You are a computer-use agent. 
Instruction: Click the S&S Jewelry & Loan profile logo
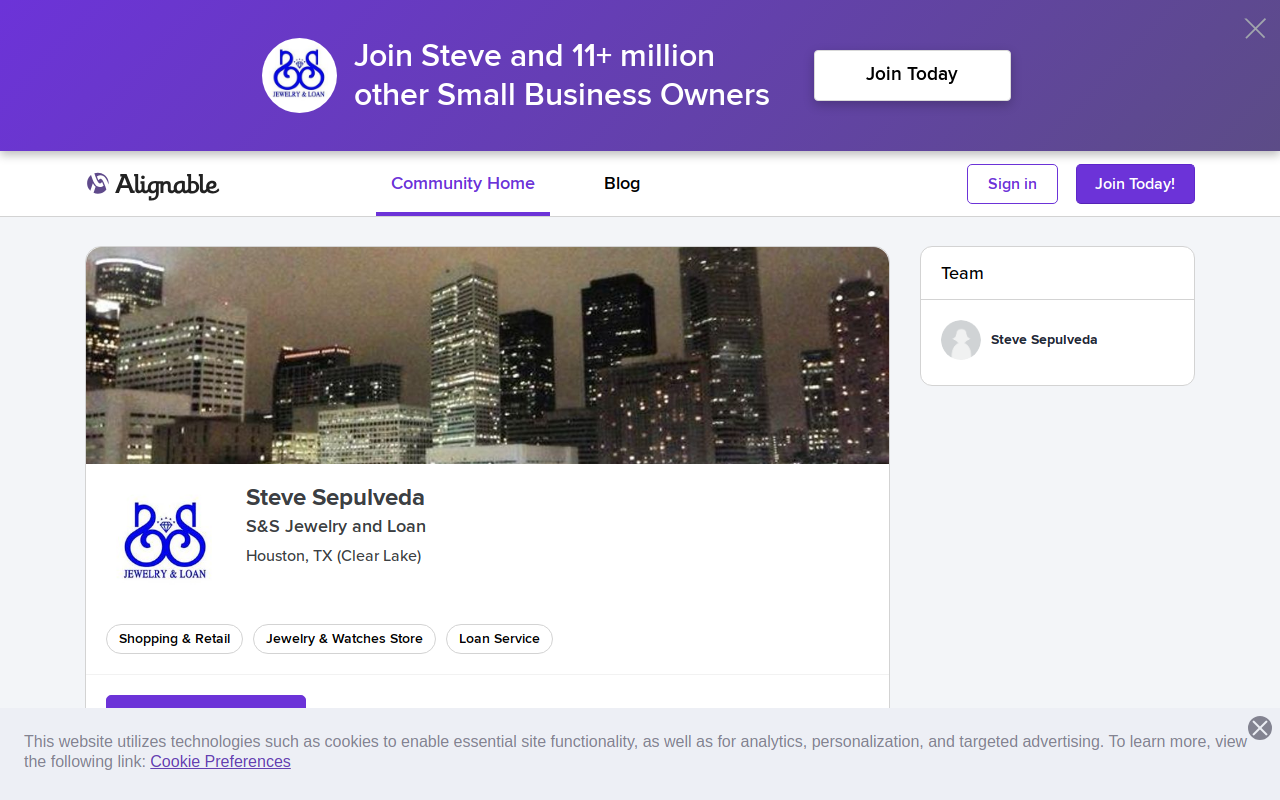pos(165,540)
